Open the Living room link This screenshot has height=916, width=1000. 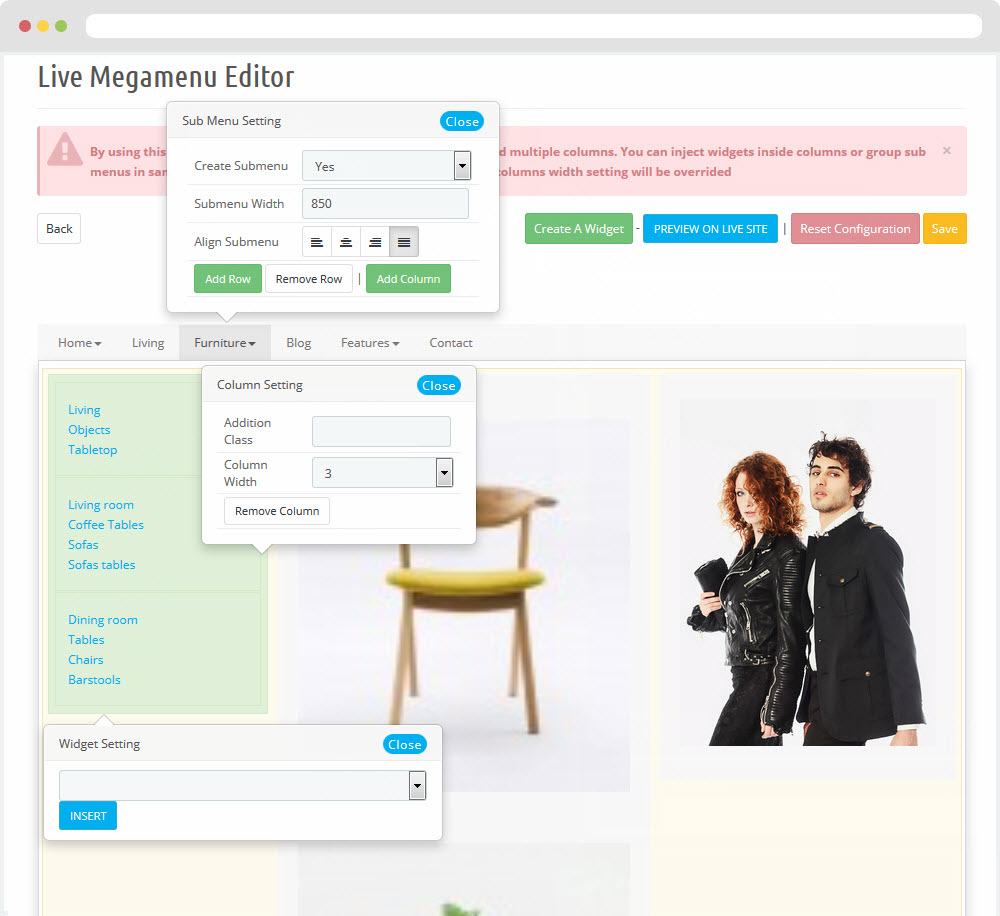[101, 505]
